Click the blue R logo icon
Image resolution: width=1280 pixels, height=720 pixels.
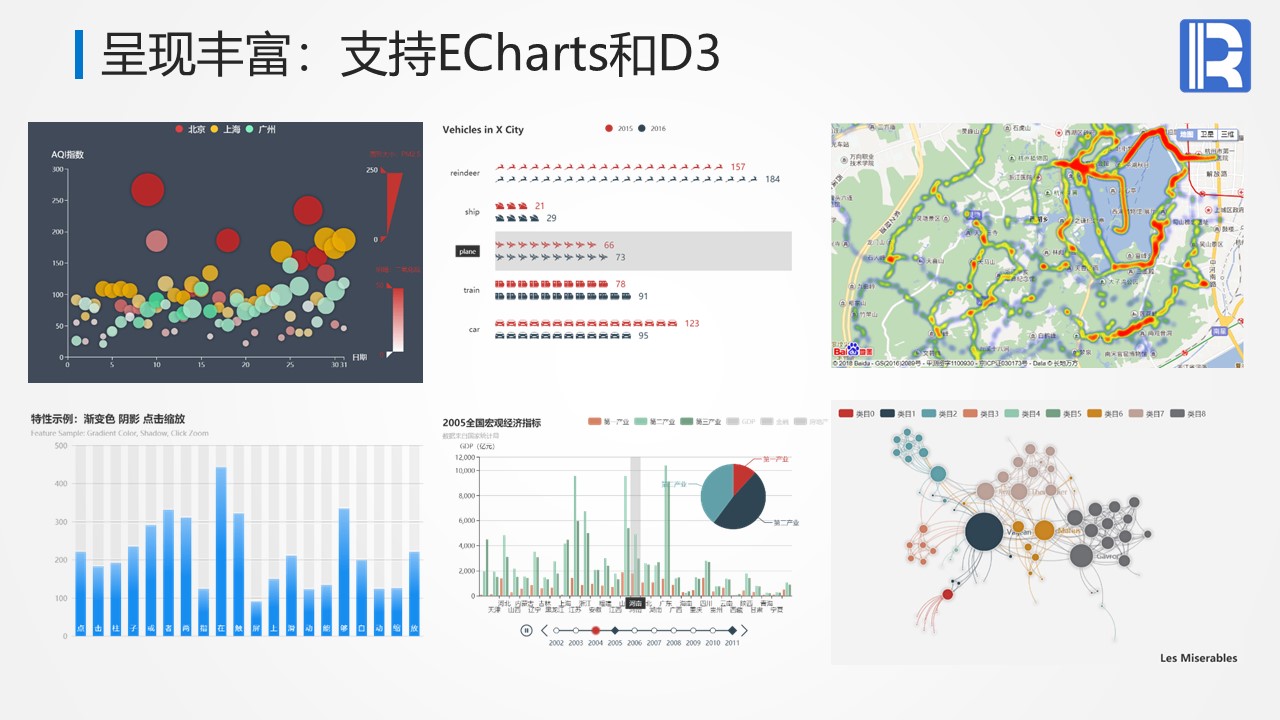pos(1215,56)
